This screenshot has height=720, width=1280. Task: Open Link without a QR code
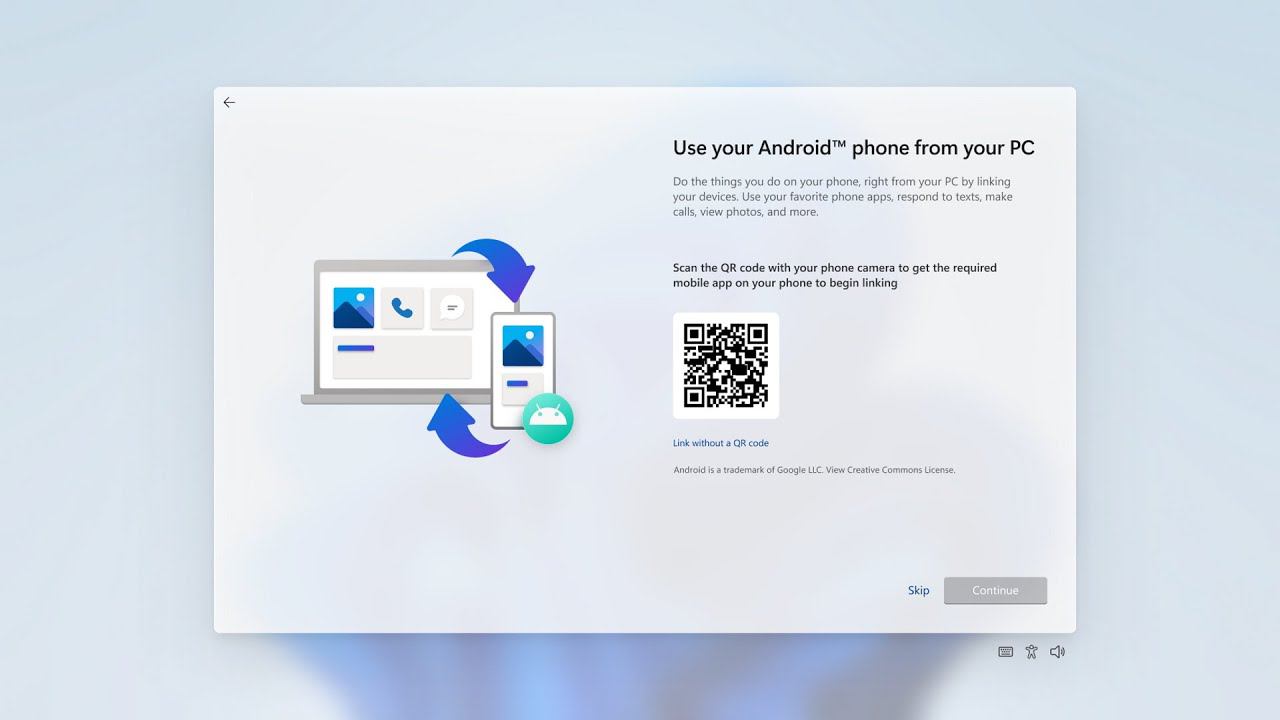click(x=721, y=443)
